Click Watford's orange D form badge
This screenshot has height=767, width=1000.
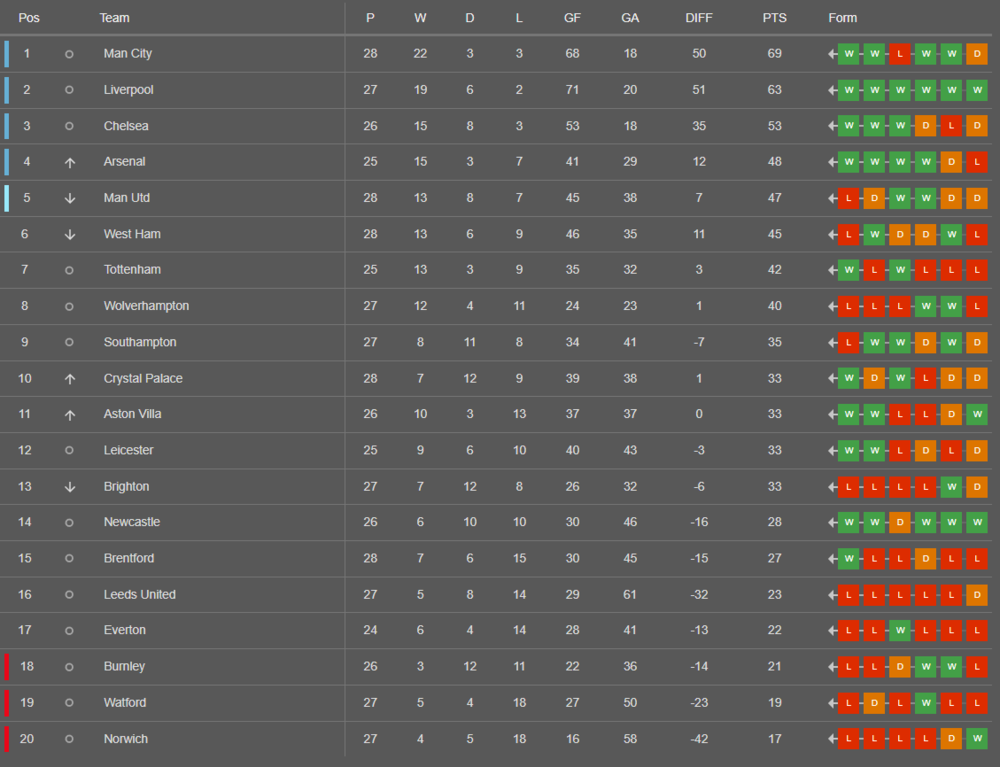click(x=874, y=703)
